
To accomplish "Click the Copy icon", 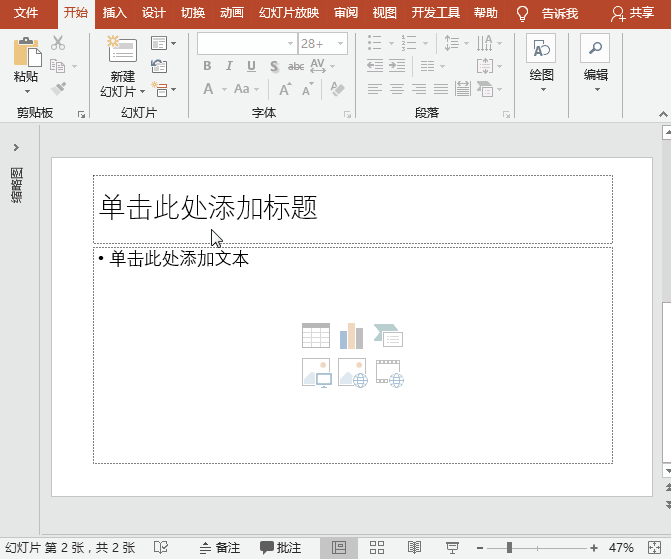I will (57, 66).
